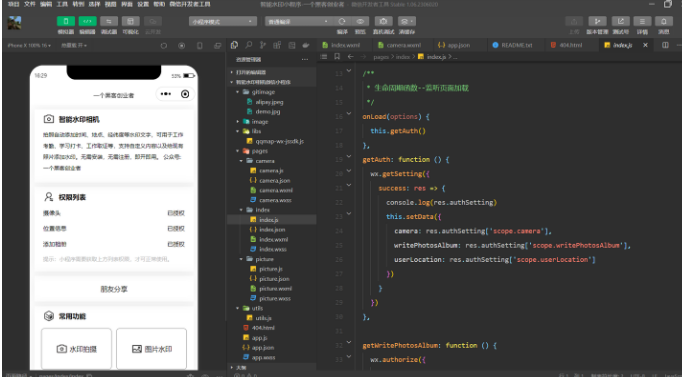Viewport: 682px width, 377px height.
Task: Click the mini program capsule menu dots
Action: 166,94
